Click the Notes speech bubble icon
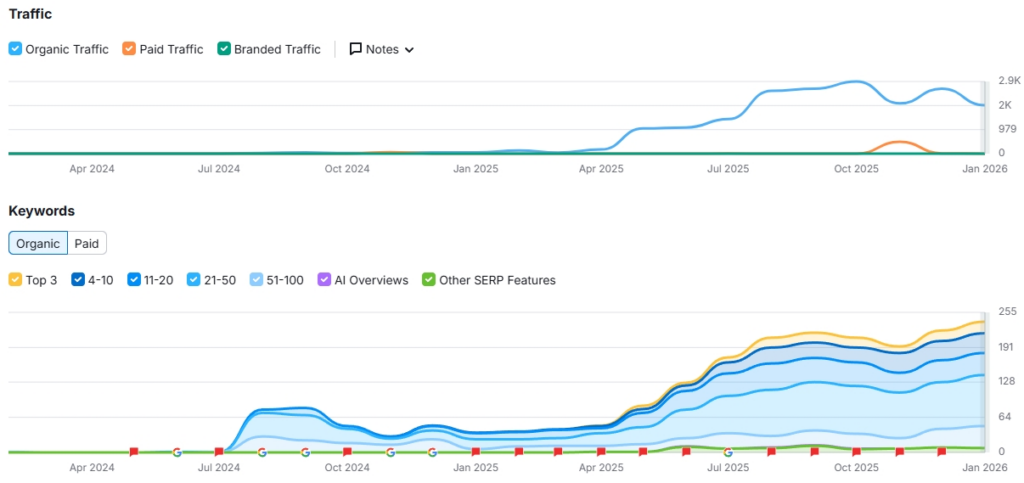 355,49
